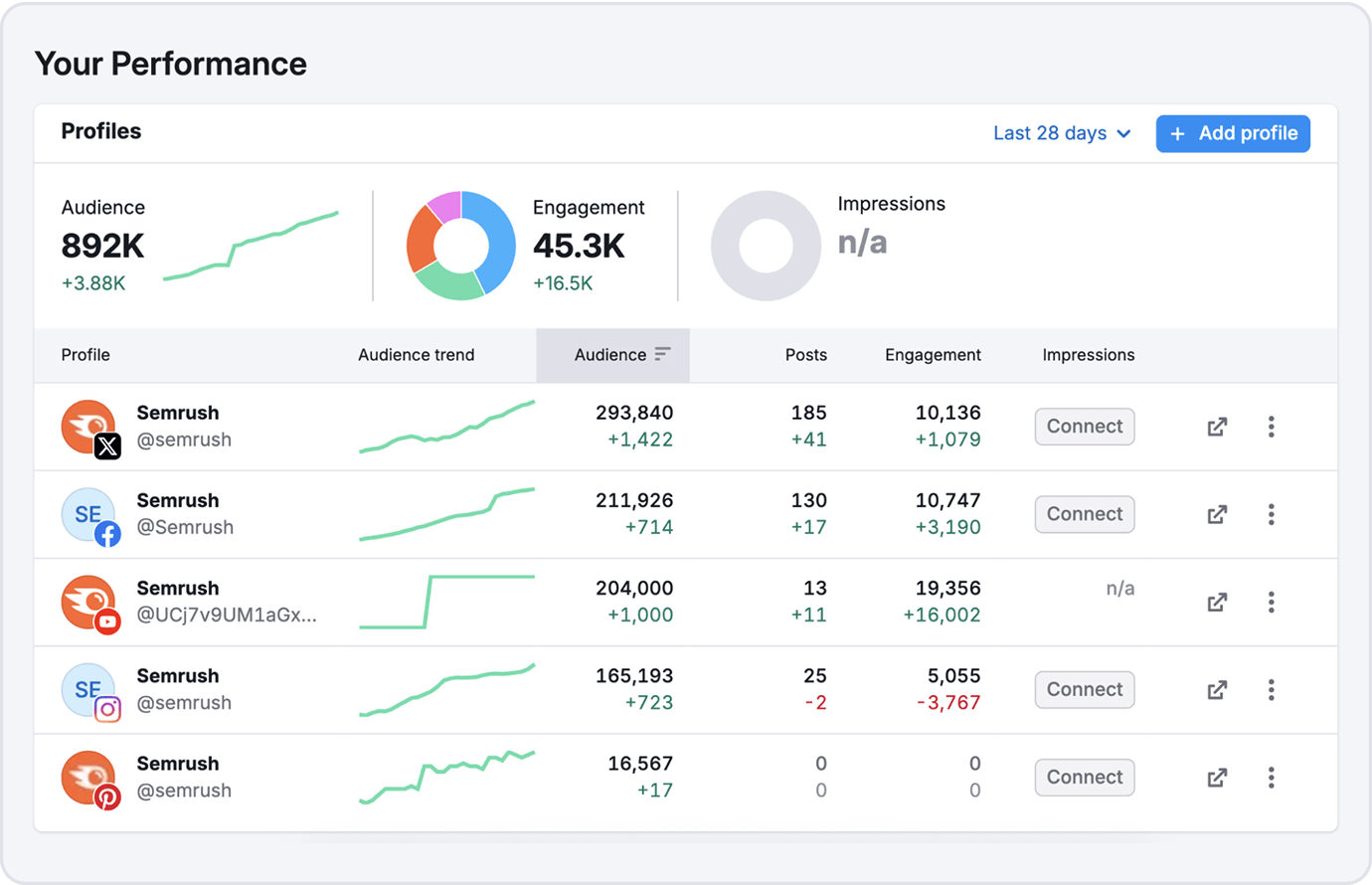This screenshot has height=885, width=1372.
Task: Click the external link icon for the Pinterest row
Action: (x=1216, y=778)
